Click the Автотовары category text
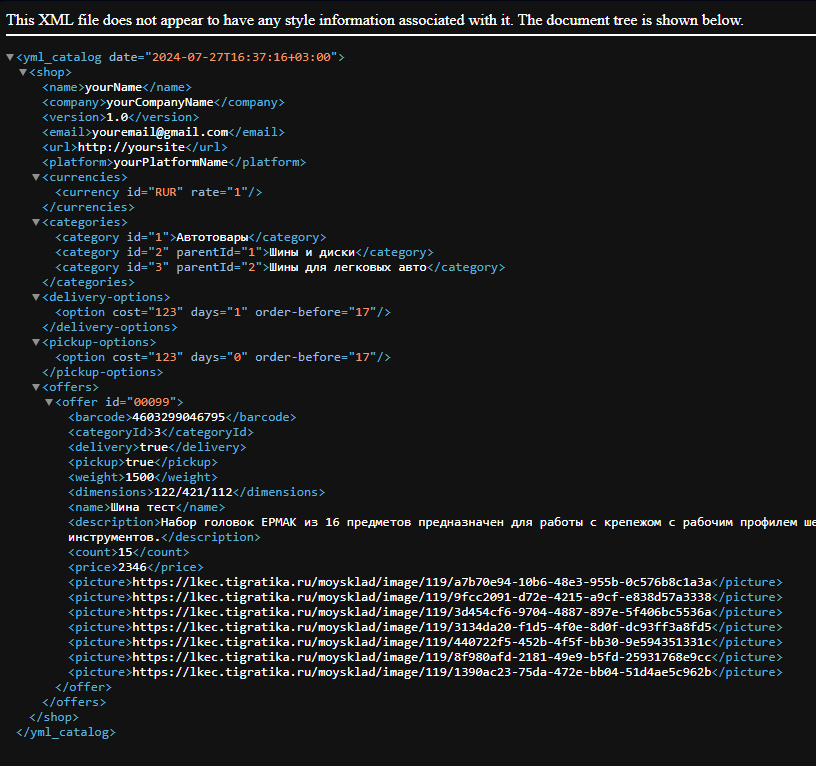This screenshot has width=816, height=766. [212, 237]
